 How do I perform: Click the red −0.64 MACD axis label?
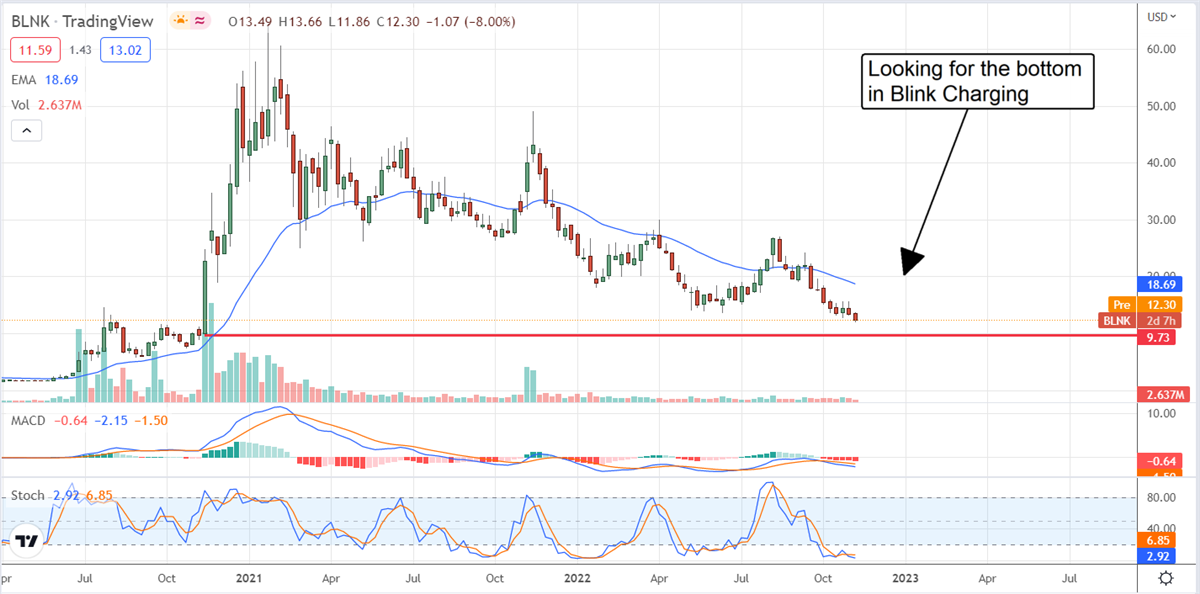tap(1160, 459)
